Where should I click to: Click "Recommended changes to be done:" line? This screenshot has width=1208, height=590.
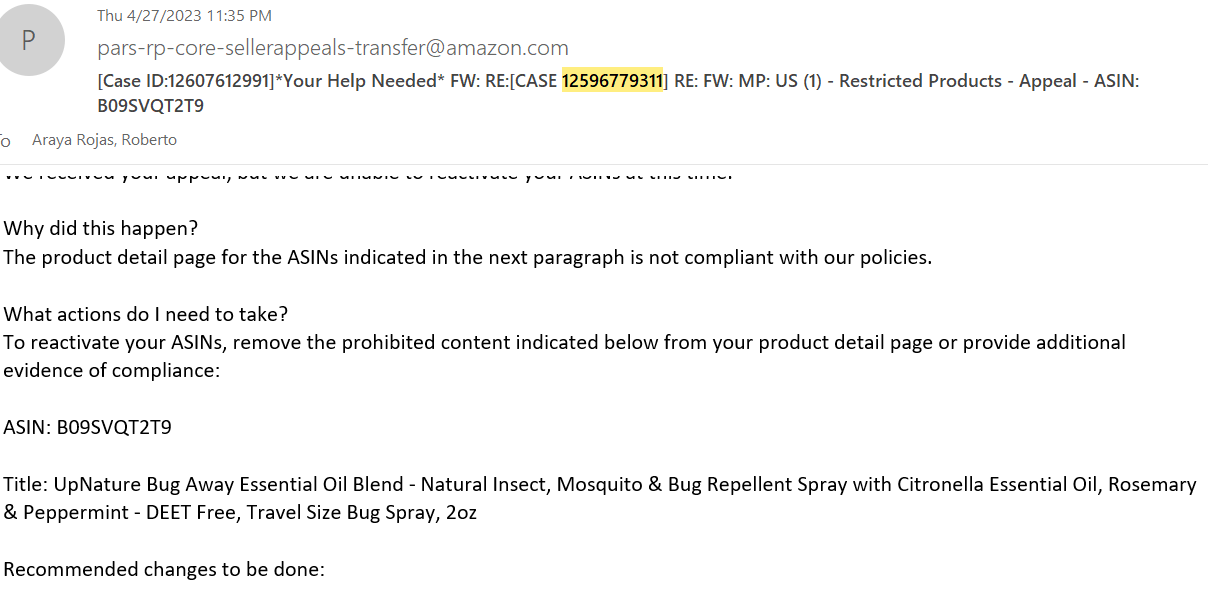(x=164, y=571)
